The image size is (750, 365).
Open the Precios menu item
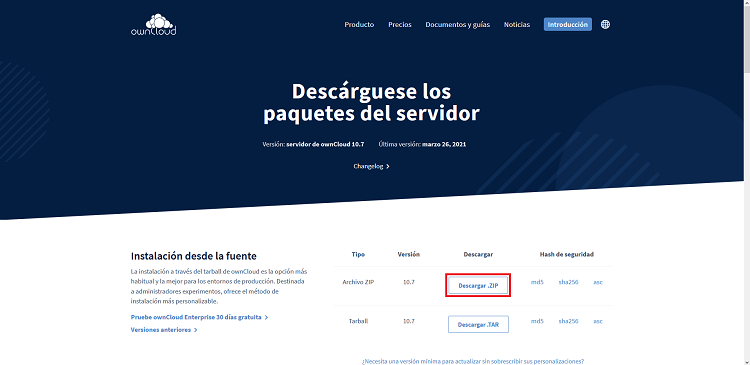400,24
